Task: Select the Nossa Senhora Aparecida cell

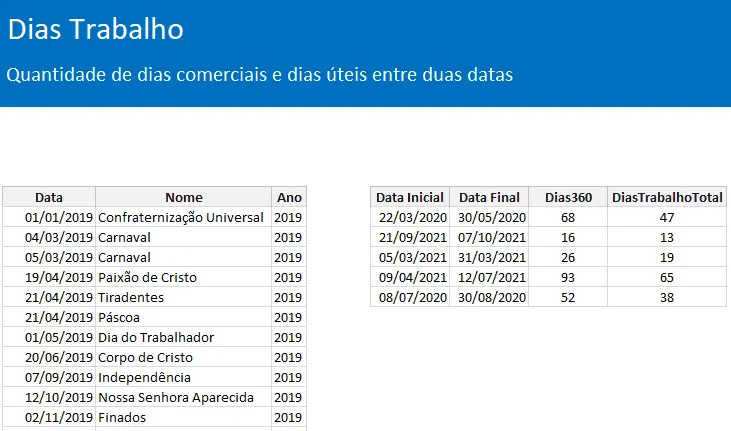Action: coord(184,398)
